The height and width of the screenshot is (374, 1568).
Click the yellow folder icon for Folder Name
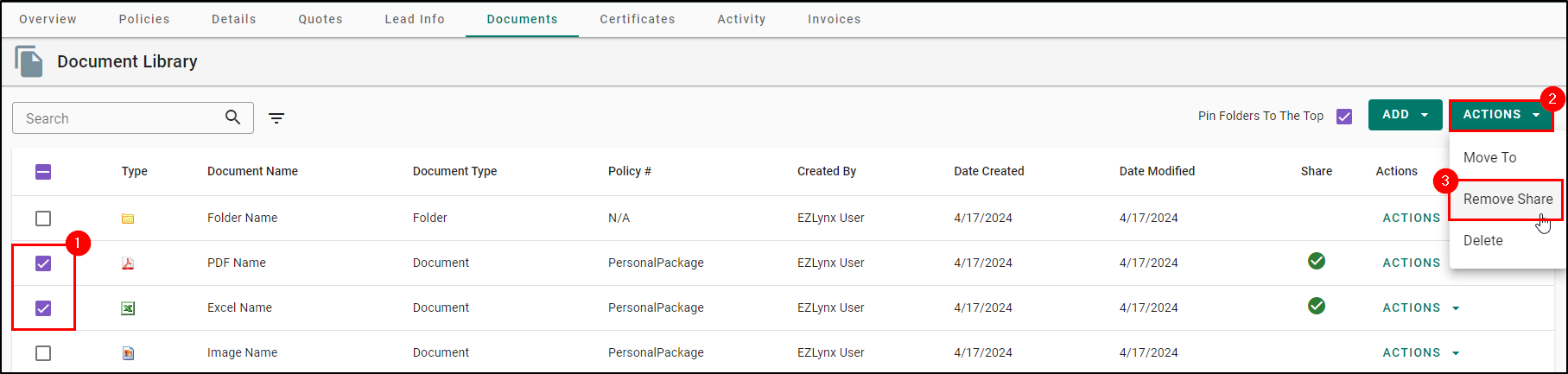pos(128,219)
